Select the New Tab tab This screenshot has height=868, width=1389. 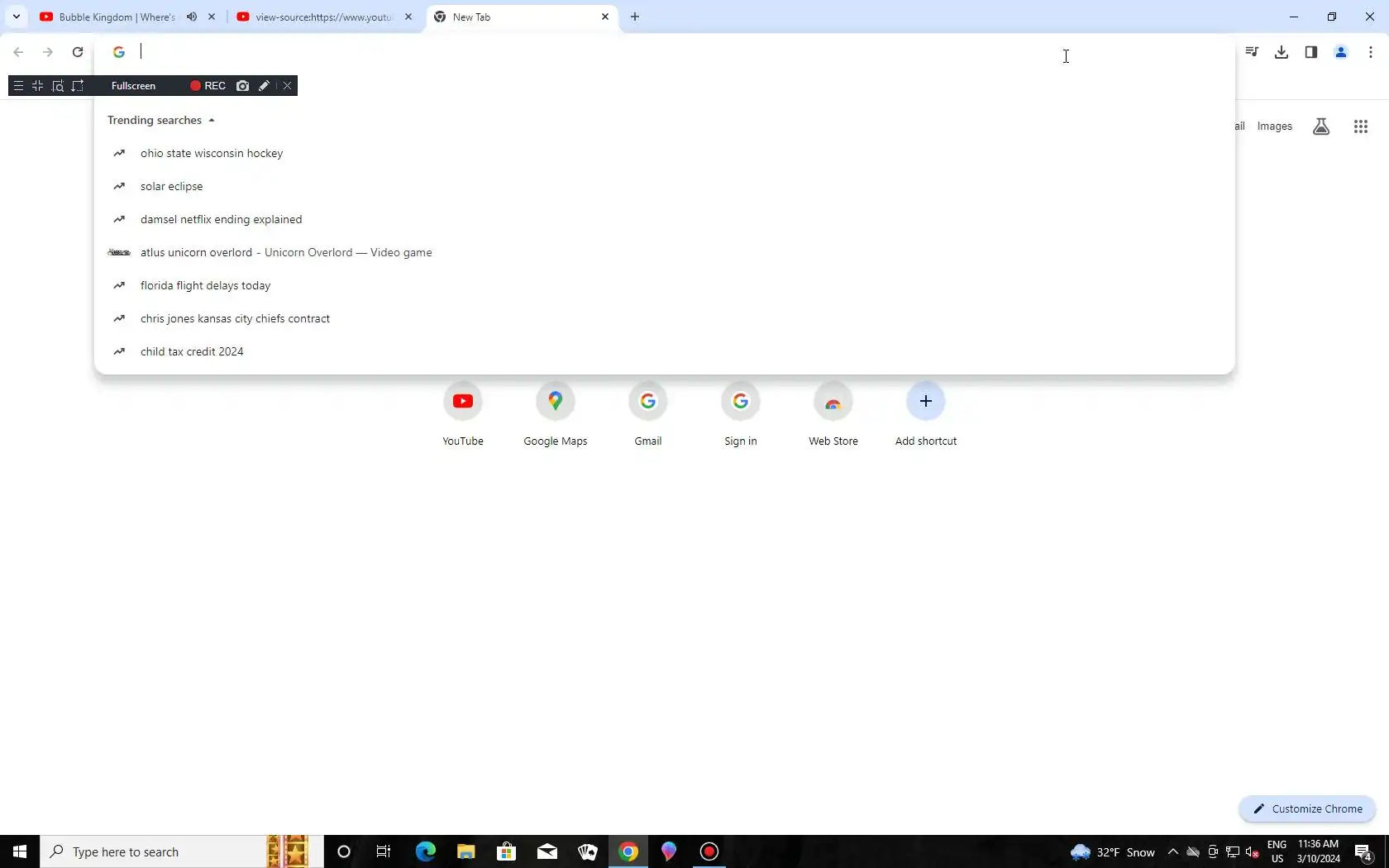(x=513, y=17)
